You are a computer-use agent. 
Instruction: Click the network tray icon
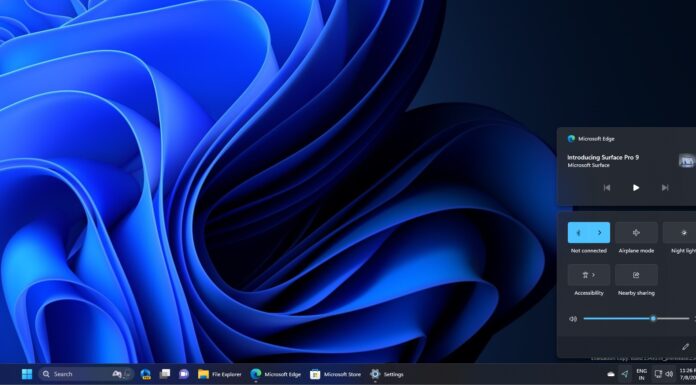[658, 374]
